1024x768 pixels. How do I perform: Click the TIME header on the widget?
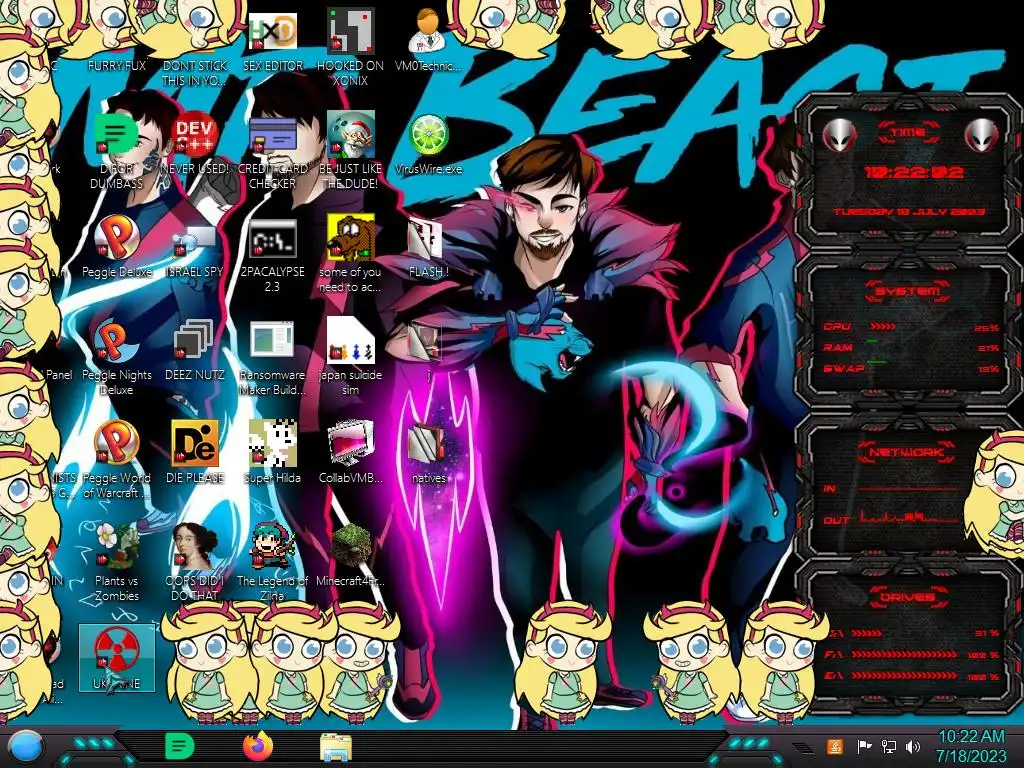point(908,133)
